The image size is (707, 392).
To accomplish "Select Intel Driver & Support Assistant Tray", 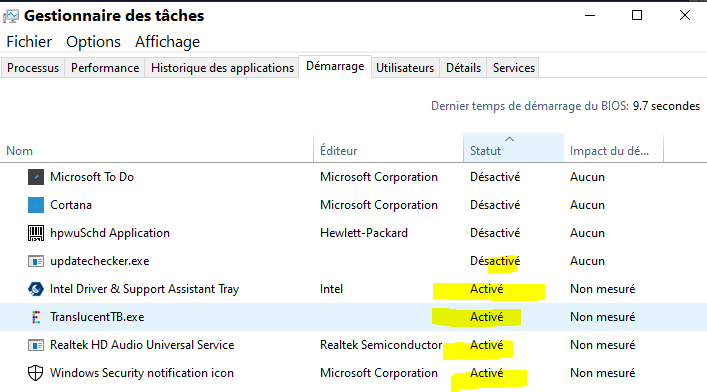I will pos(144,289).
